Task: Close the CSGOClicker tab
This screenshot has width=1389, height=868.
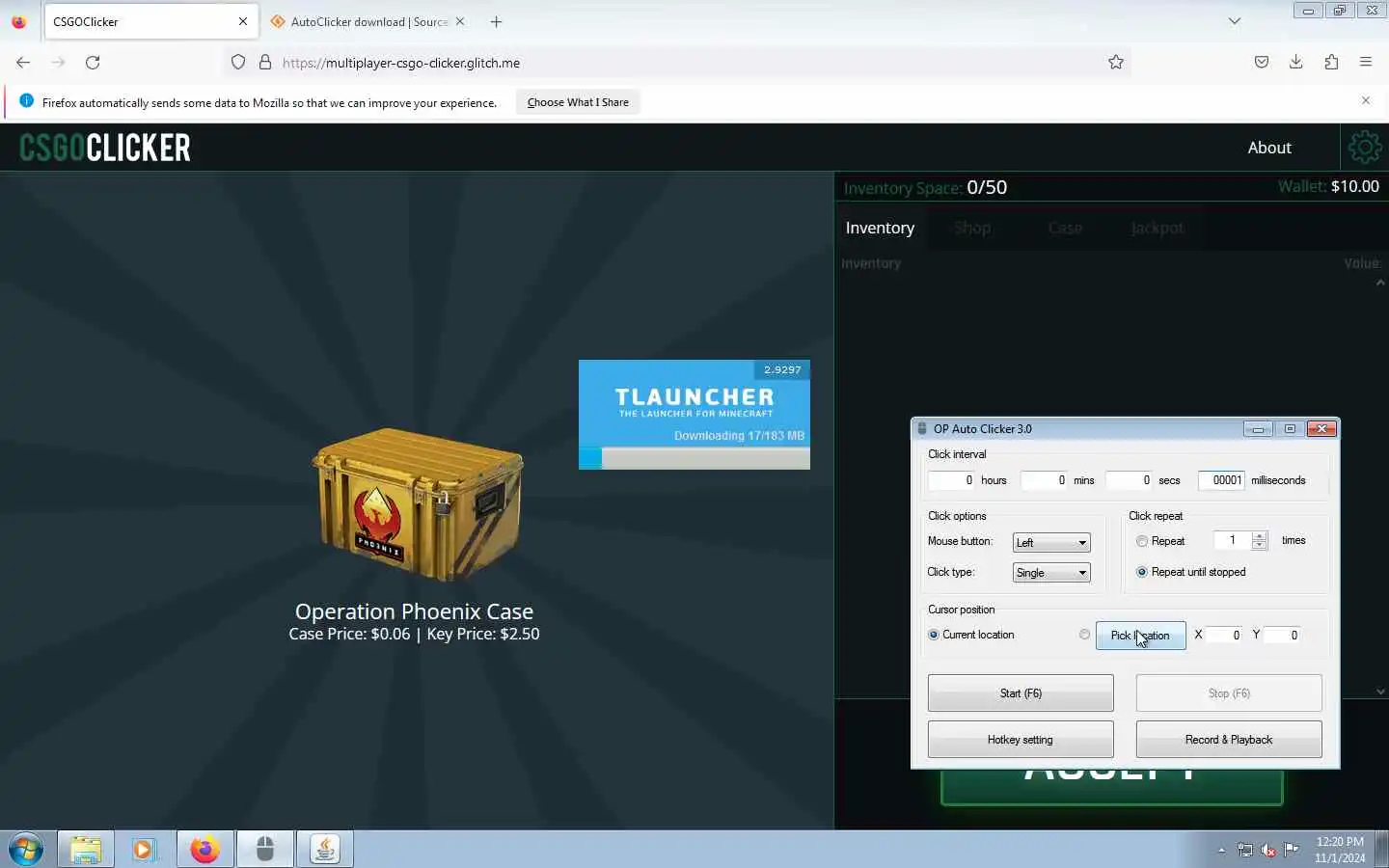Action: point(243,21)
